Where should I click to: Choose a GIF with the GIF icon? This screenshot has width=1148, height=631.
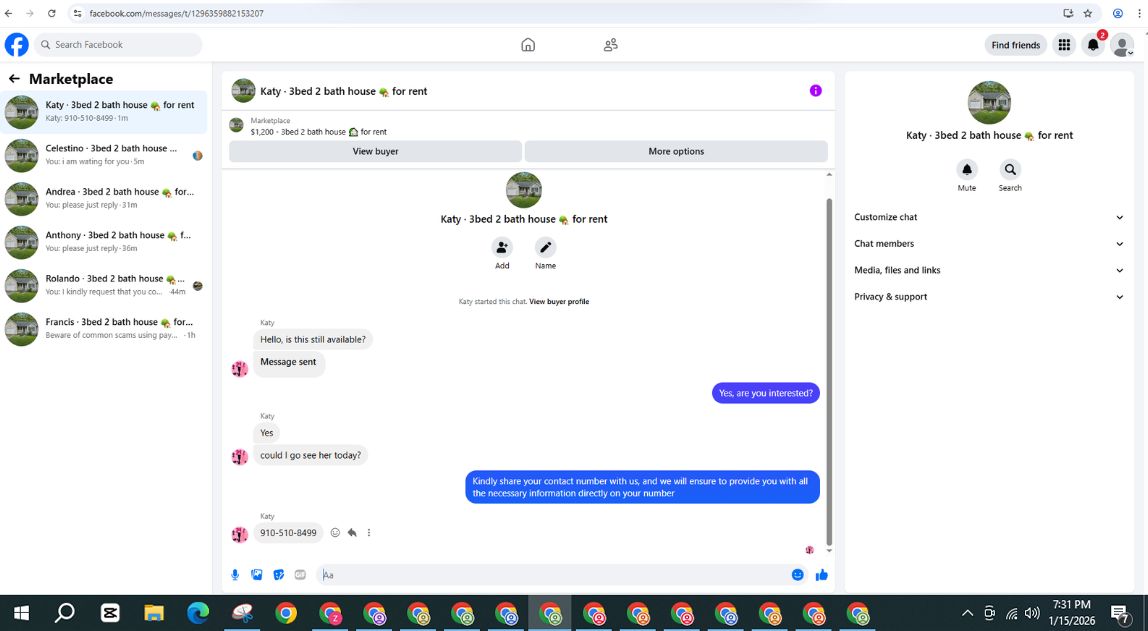(300, 575)
